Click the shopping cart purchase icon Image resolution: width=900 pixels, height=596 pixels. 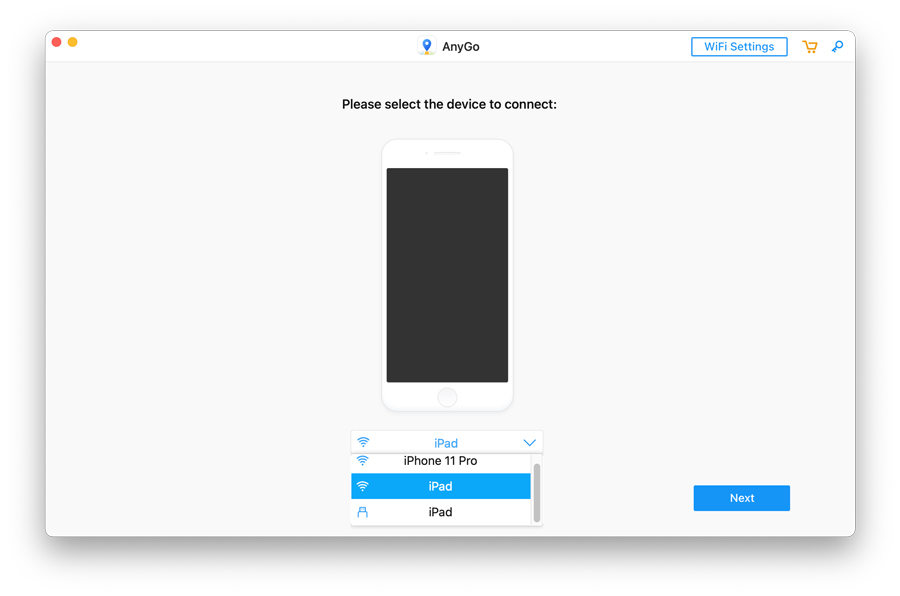pyautogui.click(x=809, y=46)
